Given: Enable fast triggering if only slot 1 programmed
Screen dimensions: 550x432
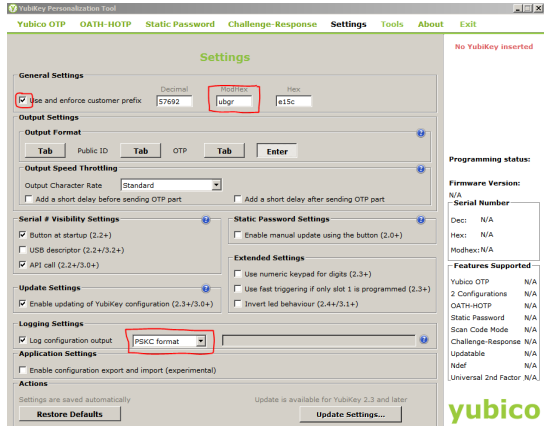Looking at the screenshot, I should [237, 289].
